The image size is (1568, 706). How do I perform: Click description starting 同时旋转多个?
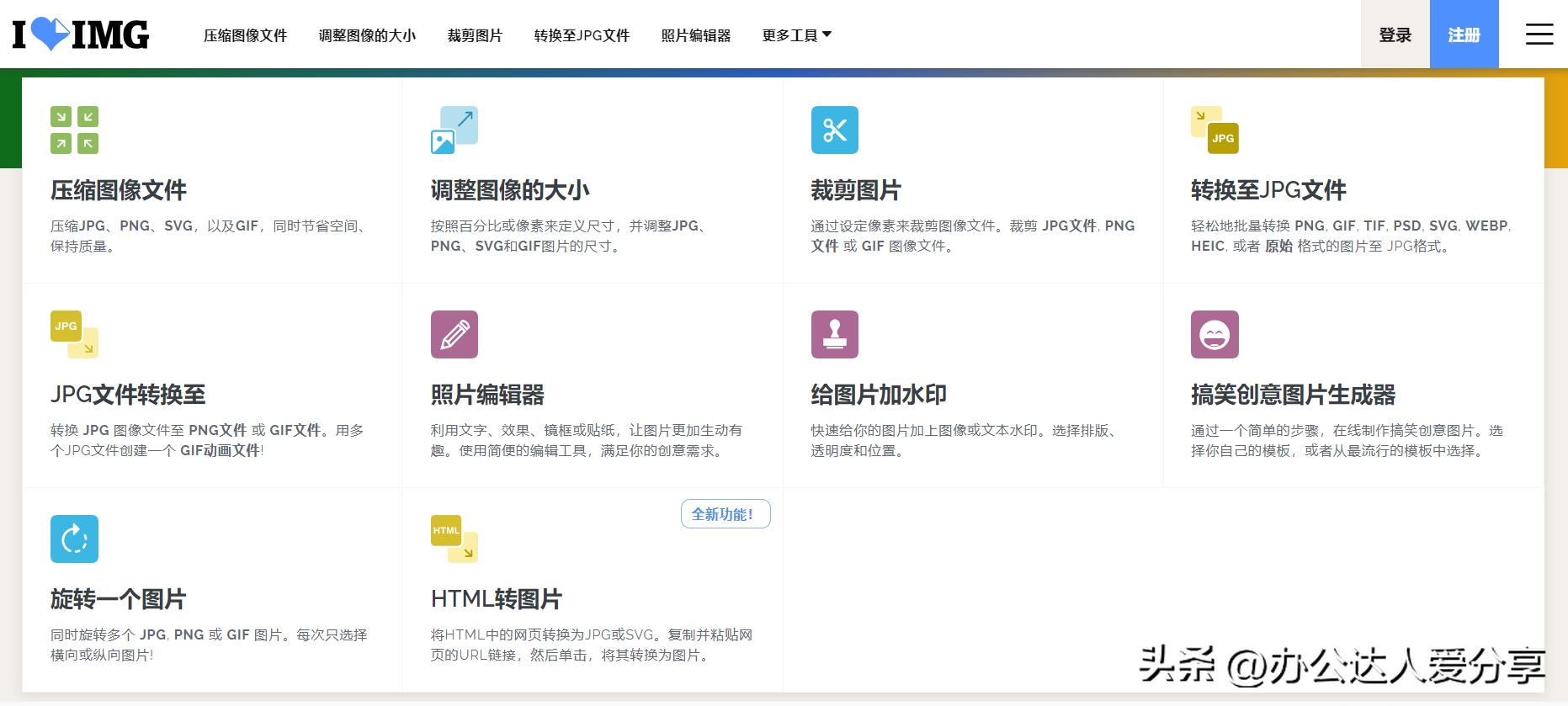(209, 645)
